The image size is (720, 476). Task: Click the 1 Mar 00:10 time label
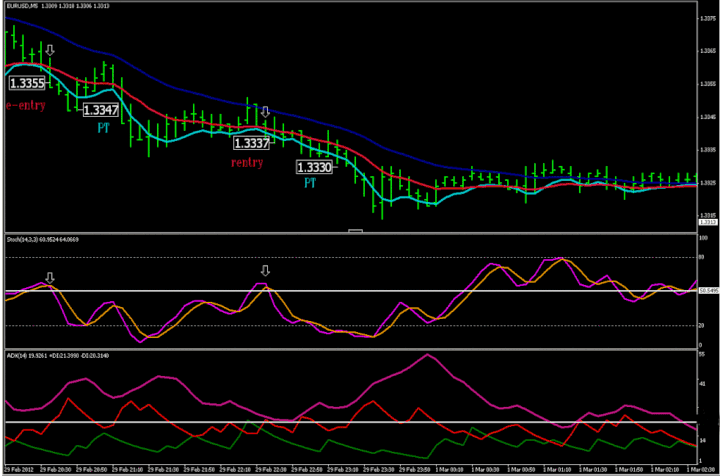point(449,470)
